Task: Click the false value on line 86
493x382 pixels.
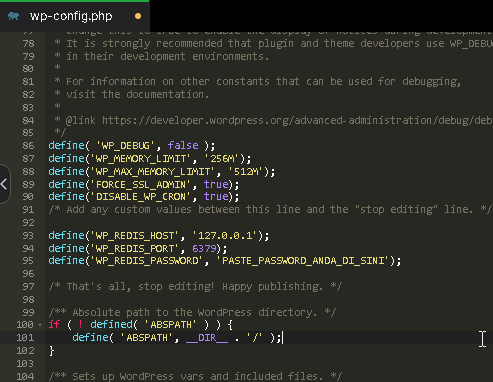Action: (183, 146)
